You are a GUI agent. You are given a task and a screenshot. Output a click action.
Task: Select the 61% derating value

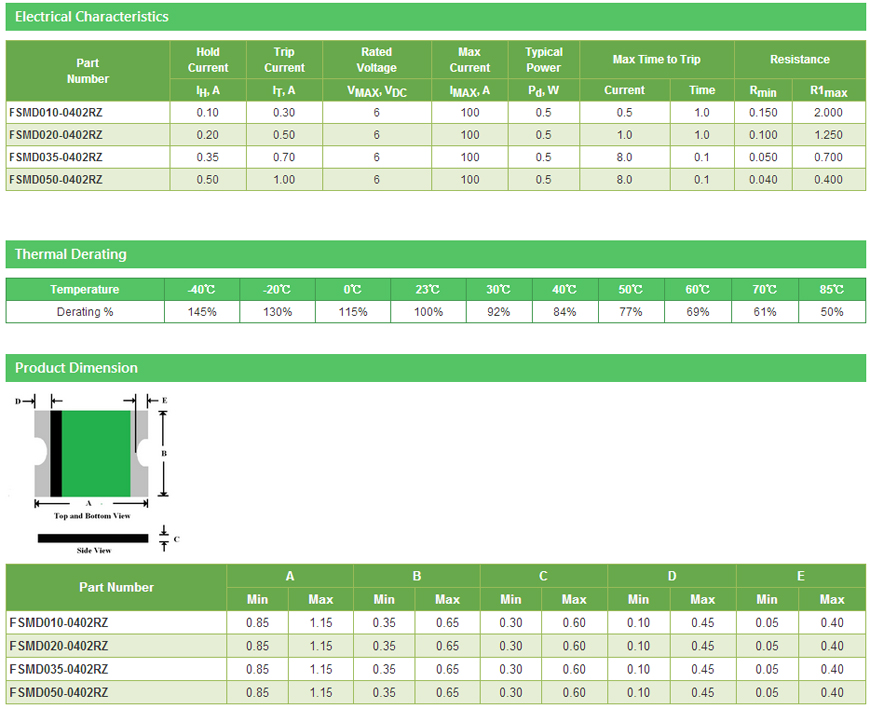pyautogui.click(x=765, y=312)
